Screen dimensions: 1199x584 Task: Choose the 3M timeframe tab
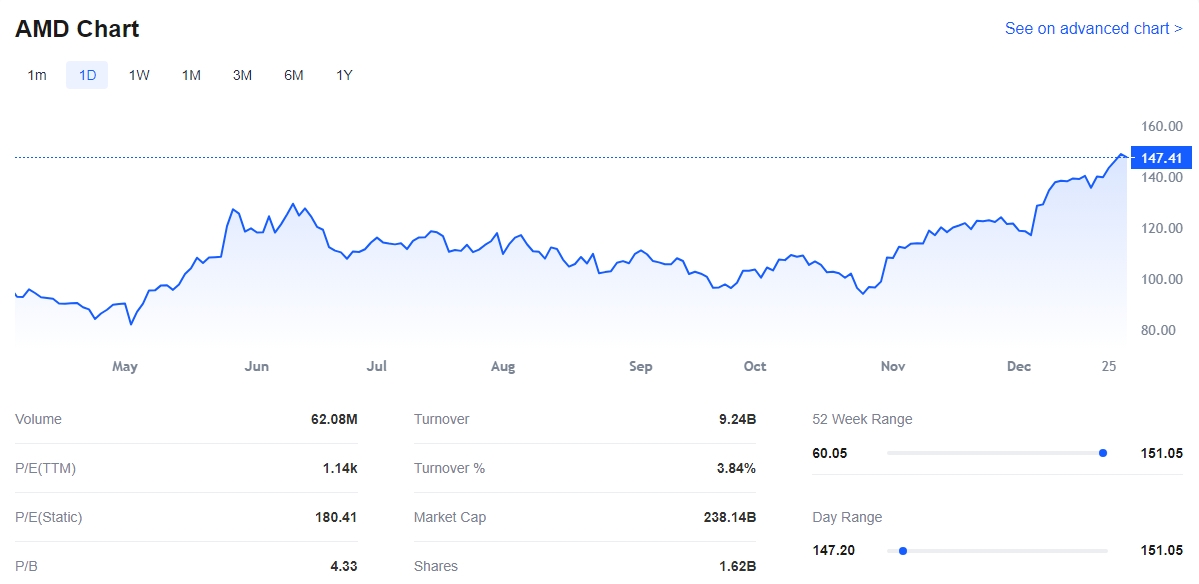(242, 75)
